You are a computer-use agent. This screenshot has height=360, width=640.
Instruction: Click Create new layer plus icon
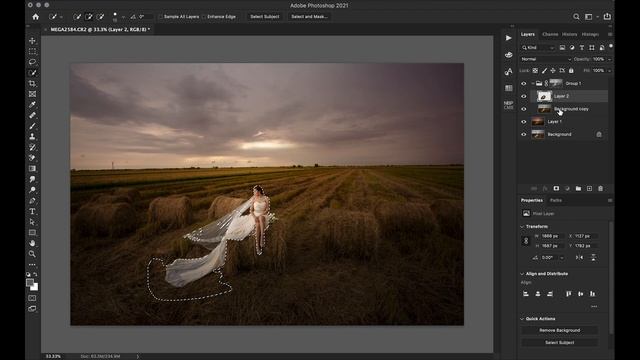click(x=589, y=189)
